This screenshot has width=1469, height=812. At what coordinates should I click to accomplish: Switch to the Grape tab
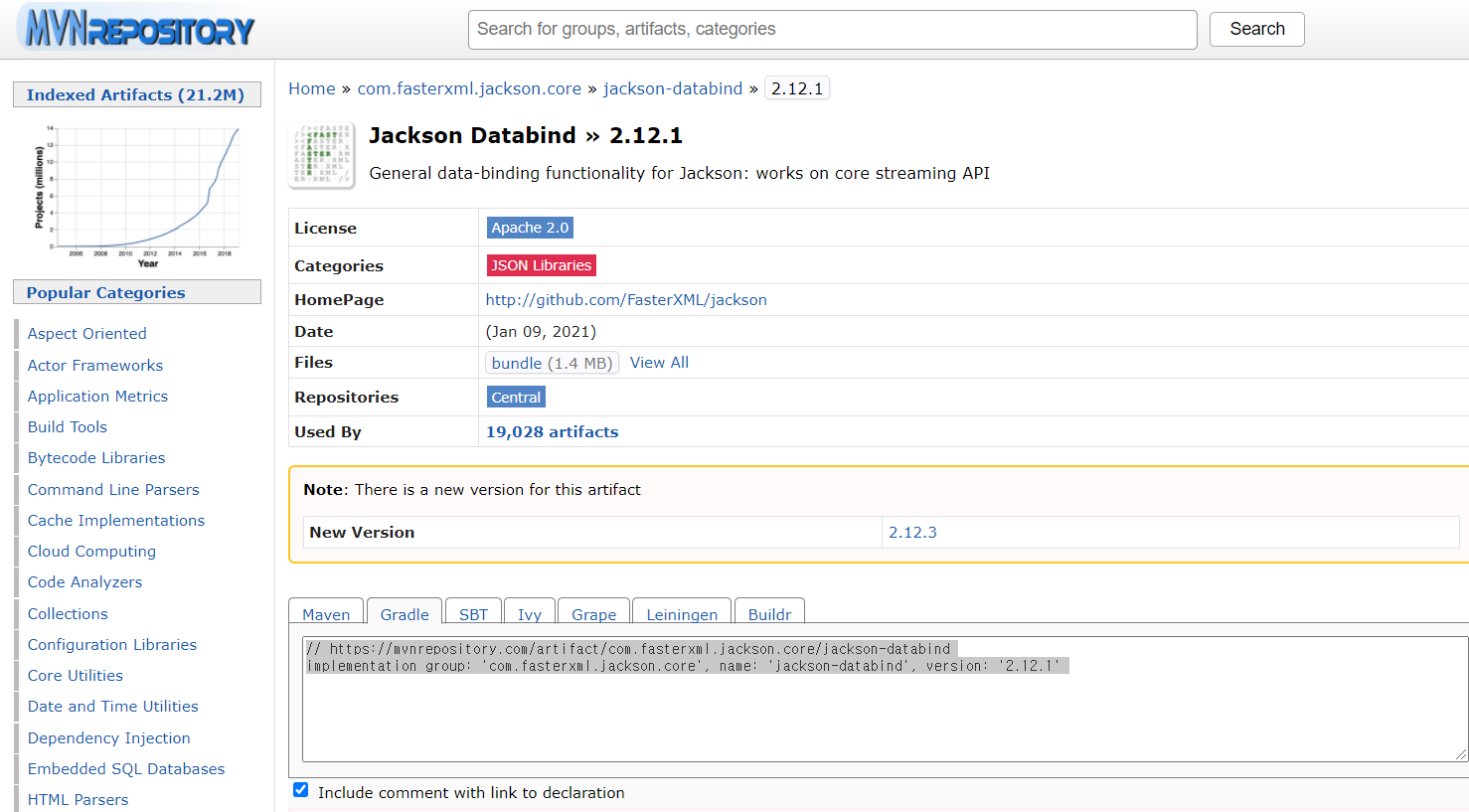593,614
